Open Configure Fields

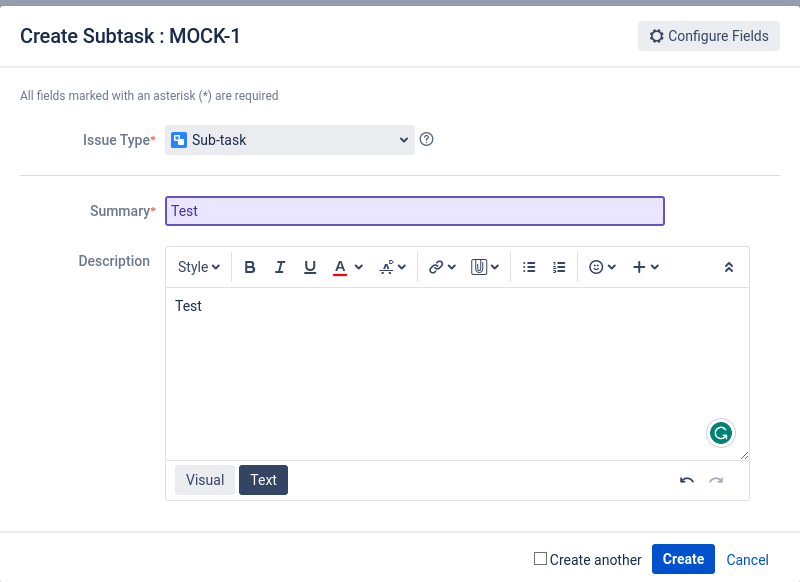[709, 36]
